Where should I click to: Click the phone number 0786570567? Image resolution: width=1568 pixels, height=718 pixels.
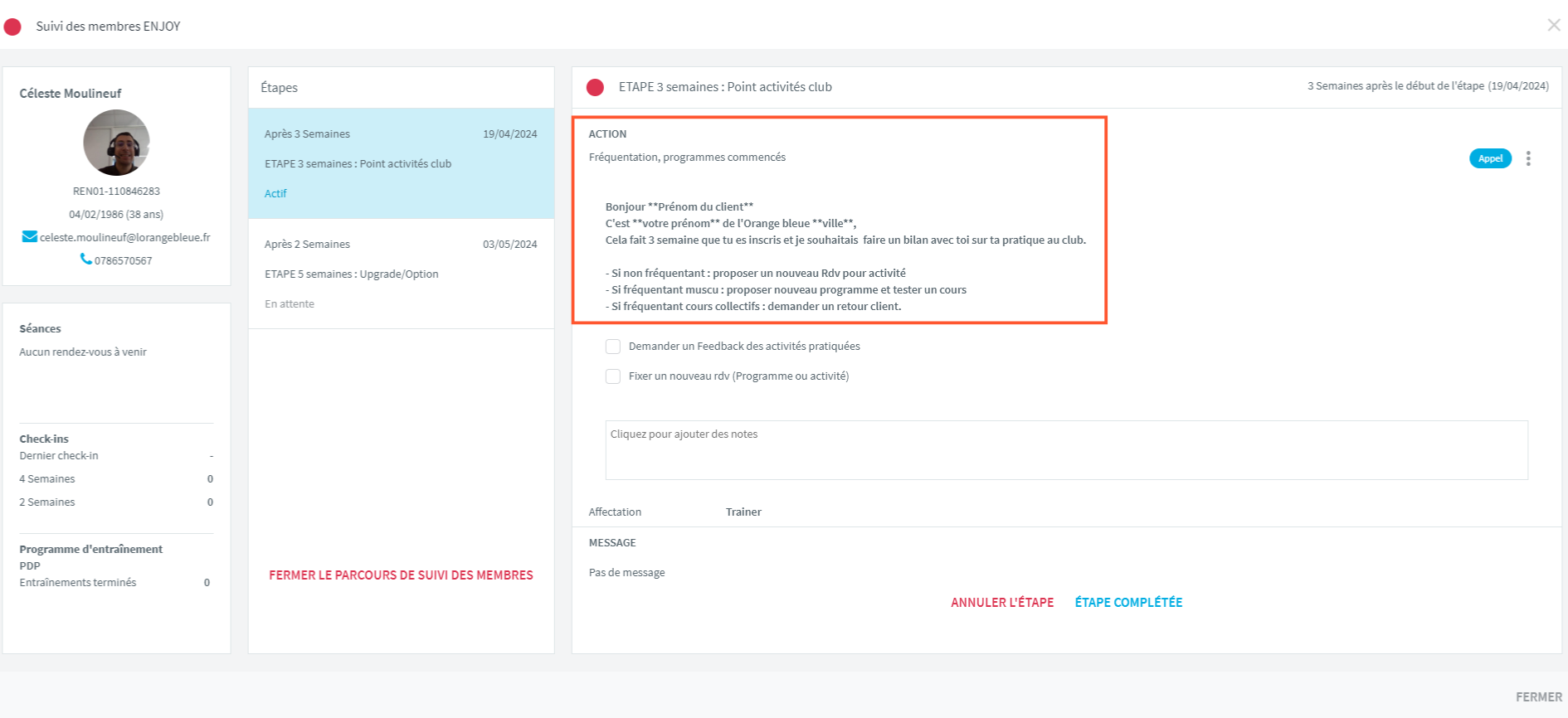[x=123, y=260]
